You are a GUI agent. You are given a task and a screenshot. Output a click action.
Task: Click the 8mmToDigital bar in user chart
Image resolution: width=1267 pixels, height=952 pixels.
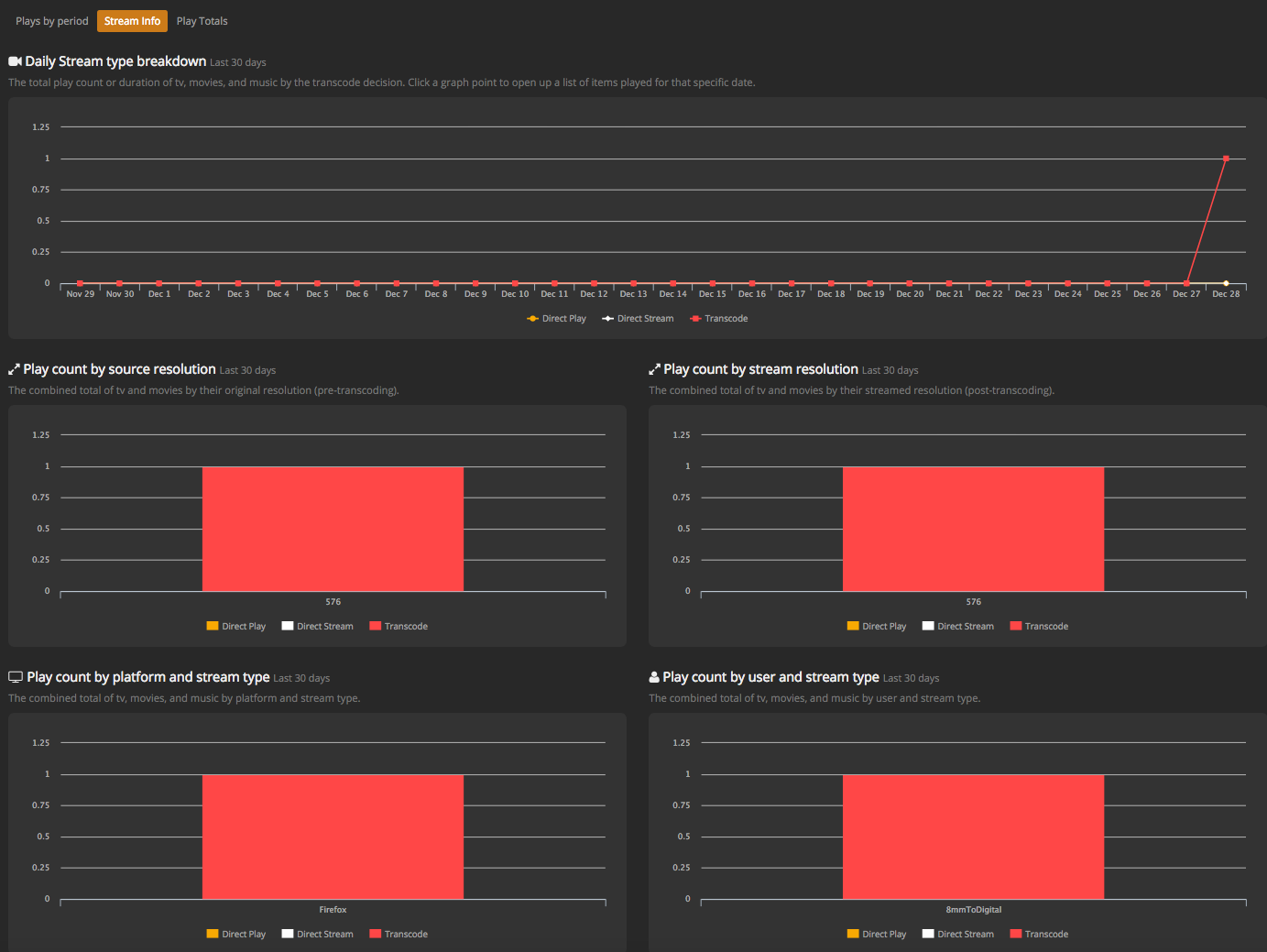pyautogui.click(x=973, y=837)
